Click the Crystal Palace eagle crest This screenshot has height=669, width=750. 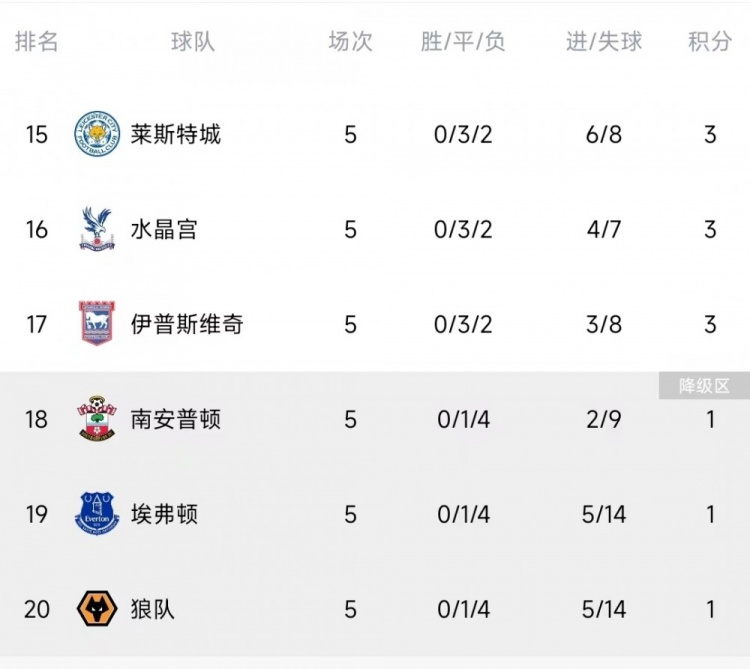click(x=97, y=229)
